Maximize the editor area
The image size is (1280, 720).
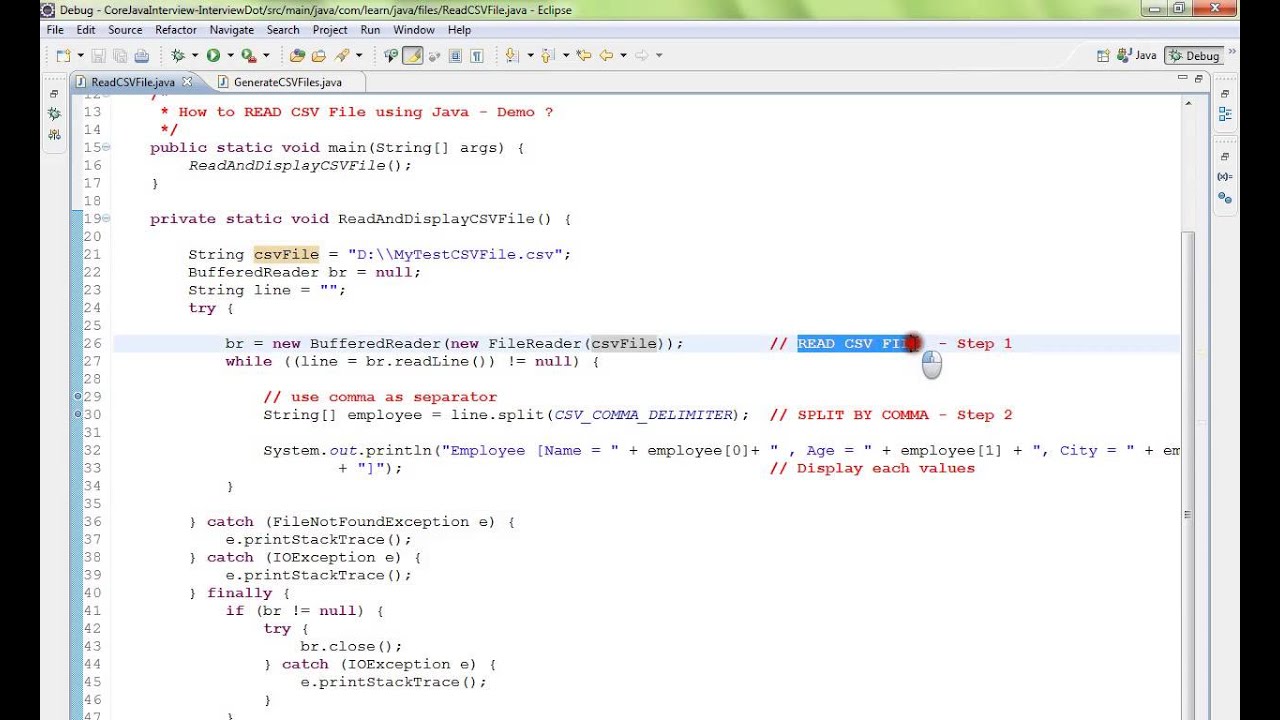tap(1200, 78)
